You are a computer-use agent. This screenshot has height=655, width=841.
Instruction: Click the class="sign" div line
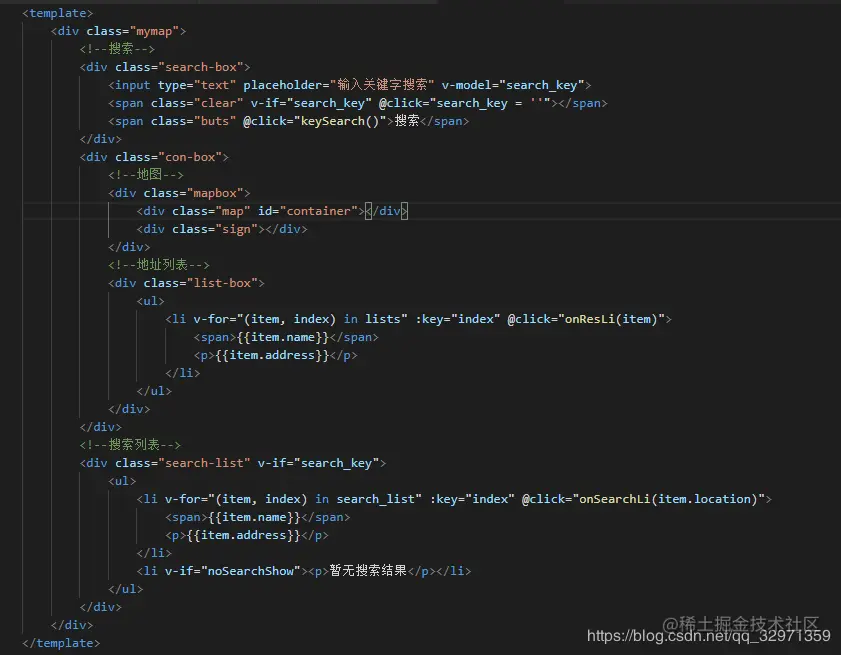tap(222, 229)
